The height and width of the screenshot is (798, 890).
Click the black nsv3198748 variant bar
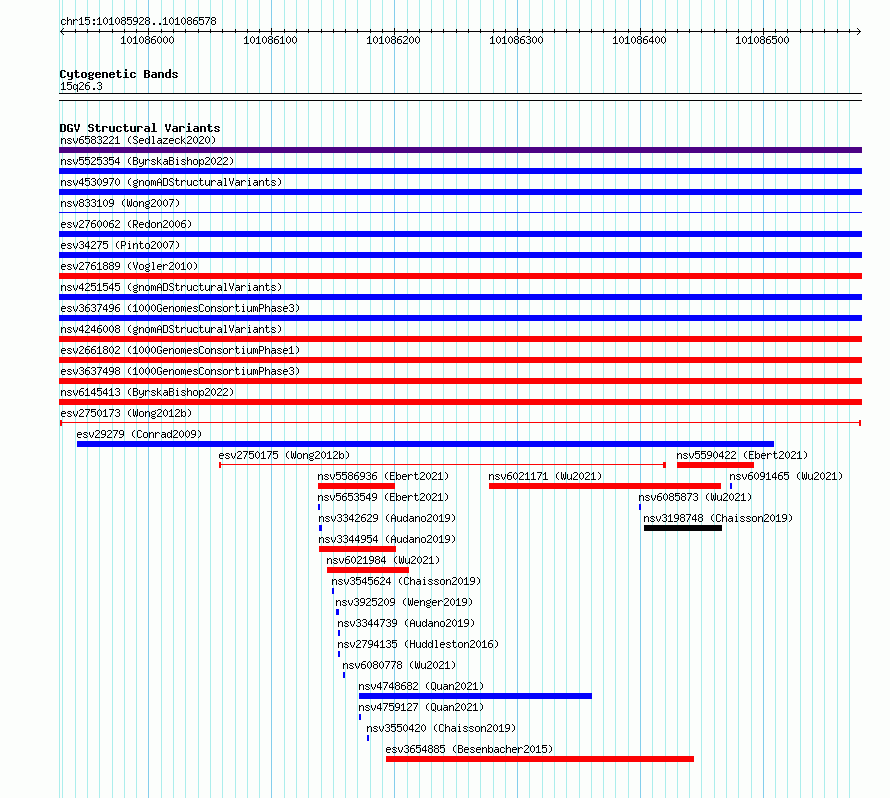683,528
